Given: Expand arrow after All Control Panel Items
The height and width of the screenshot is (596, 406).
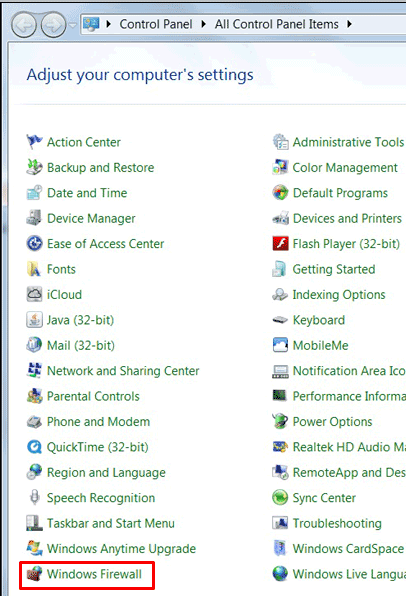Looking at the screenshot, I should (x=349, y=24).
